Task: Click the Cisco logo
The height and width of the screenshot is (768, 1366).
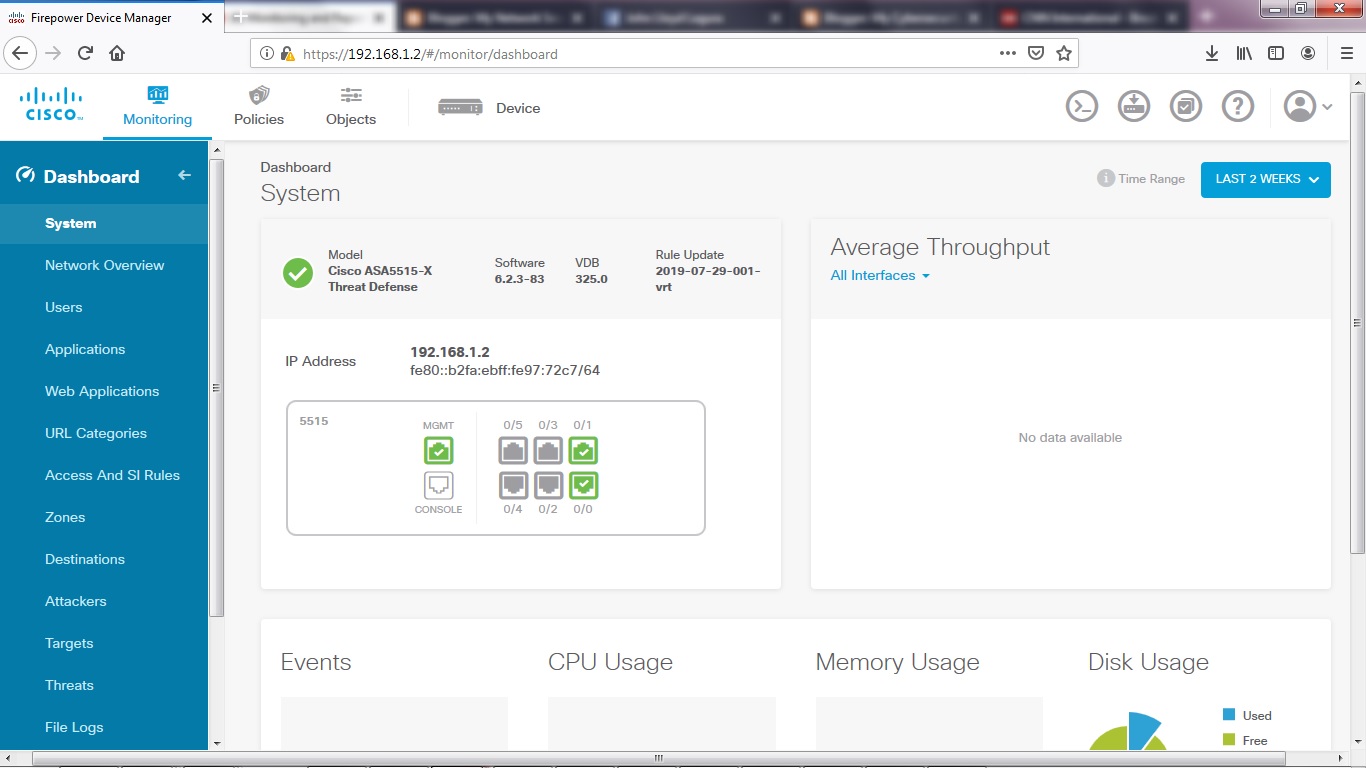Action: click(50, 104)
